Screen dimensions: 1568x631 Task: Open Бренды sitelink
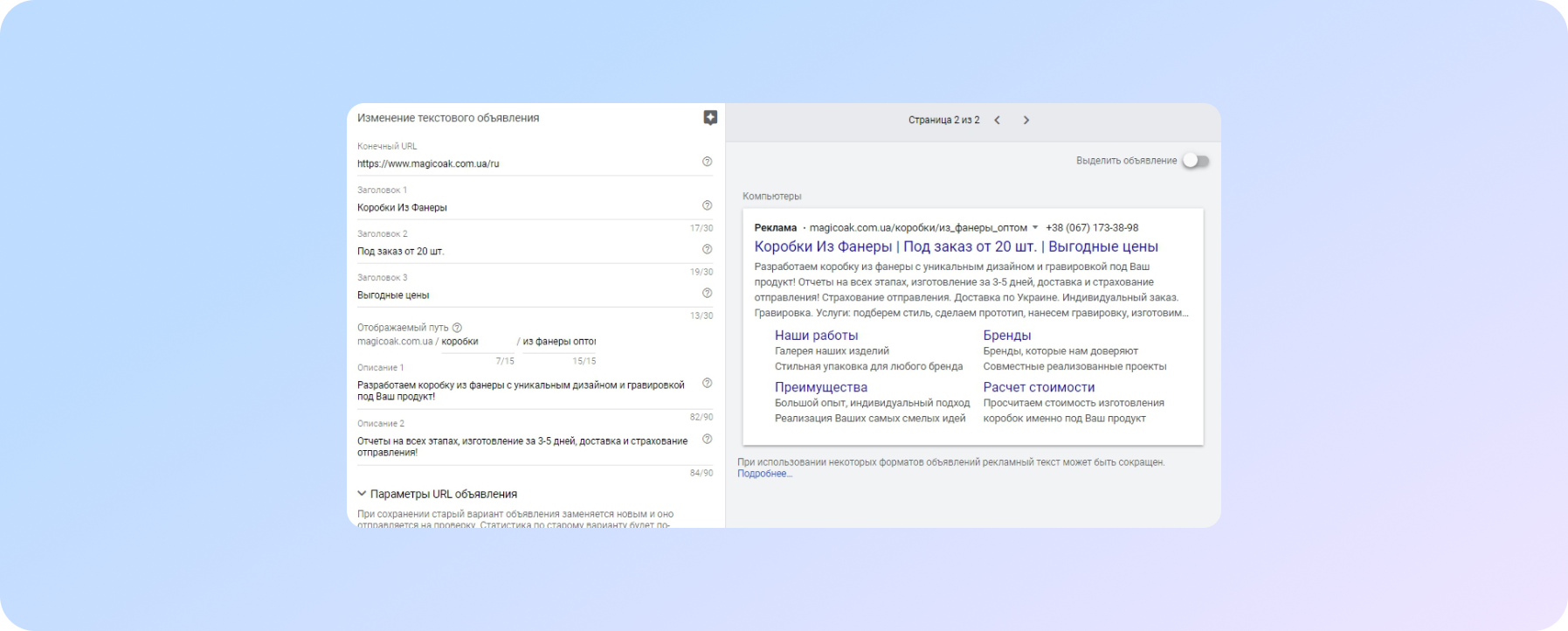(x=1006, y=335)
